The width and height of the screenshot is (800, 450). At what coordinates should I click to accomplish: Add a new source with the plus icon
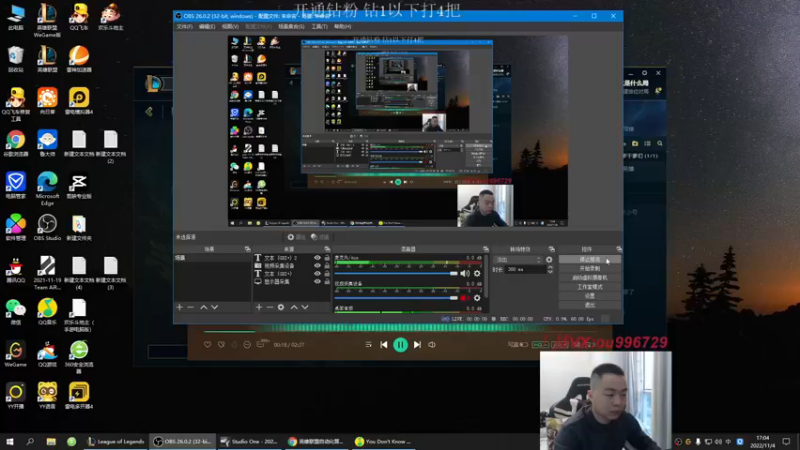(x=259, y=307)
